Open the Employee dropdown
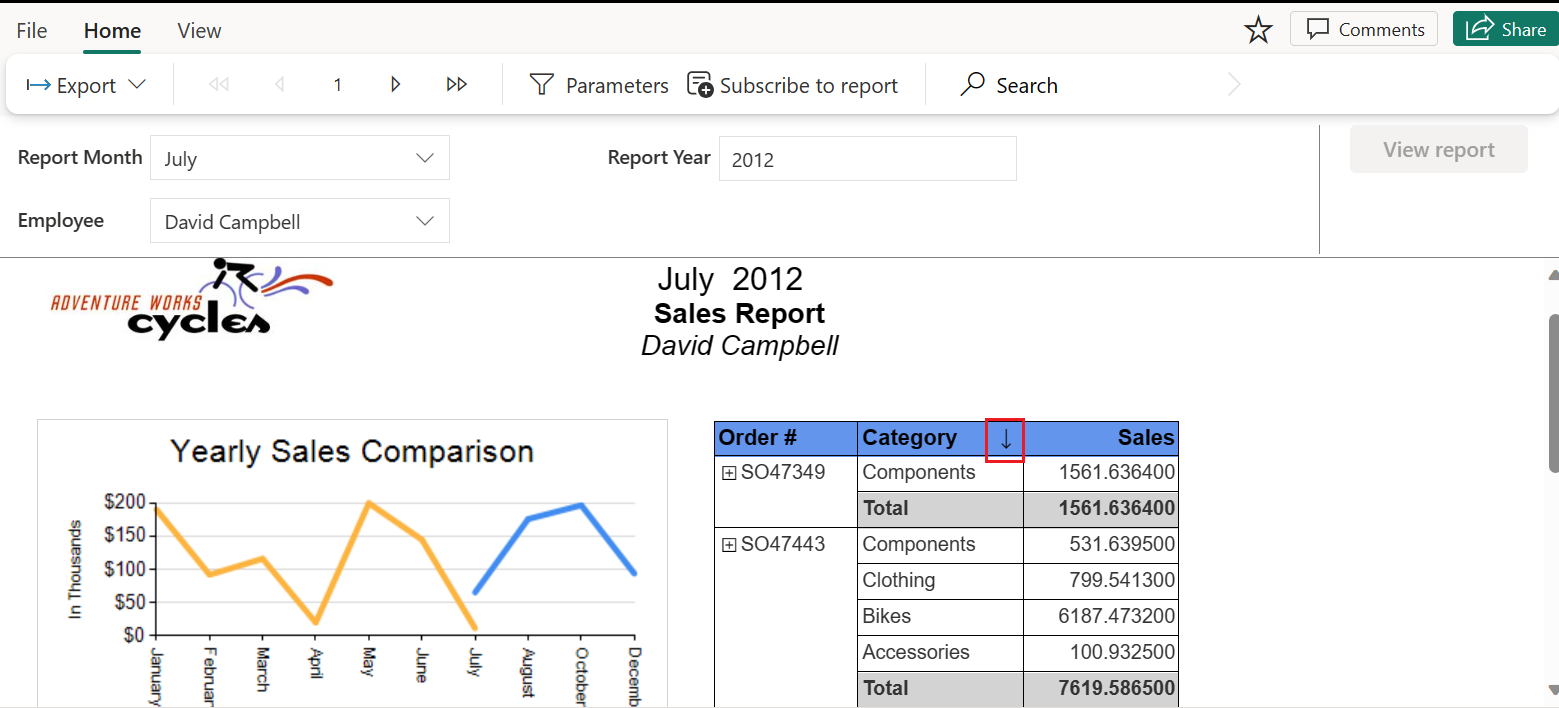 (x=300, y=221)
